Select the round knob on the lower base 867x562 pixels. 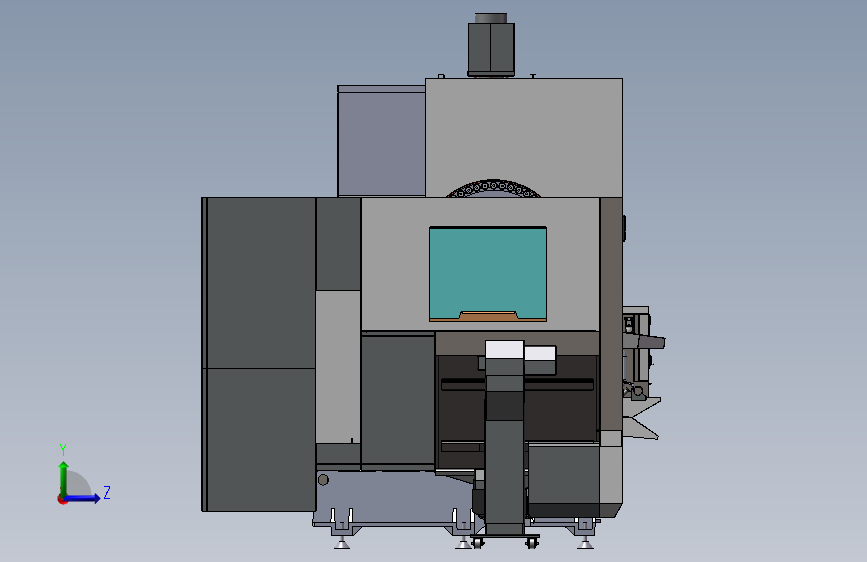tap(323, 480)
